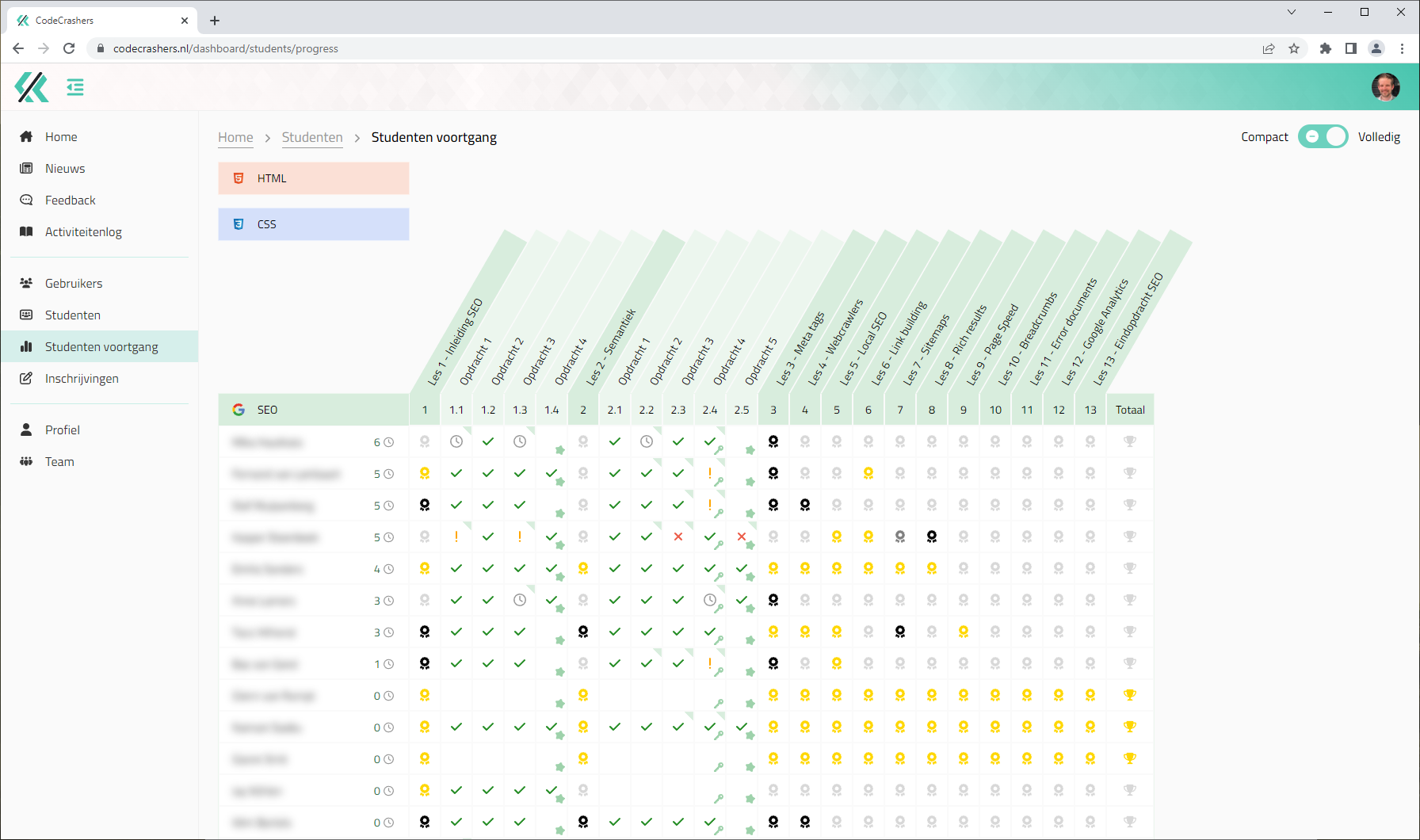Click the gold Totaal trophy icon
Screen dimensions: 1420x840
pyautogui.click(x=1130, y=695)
